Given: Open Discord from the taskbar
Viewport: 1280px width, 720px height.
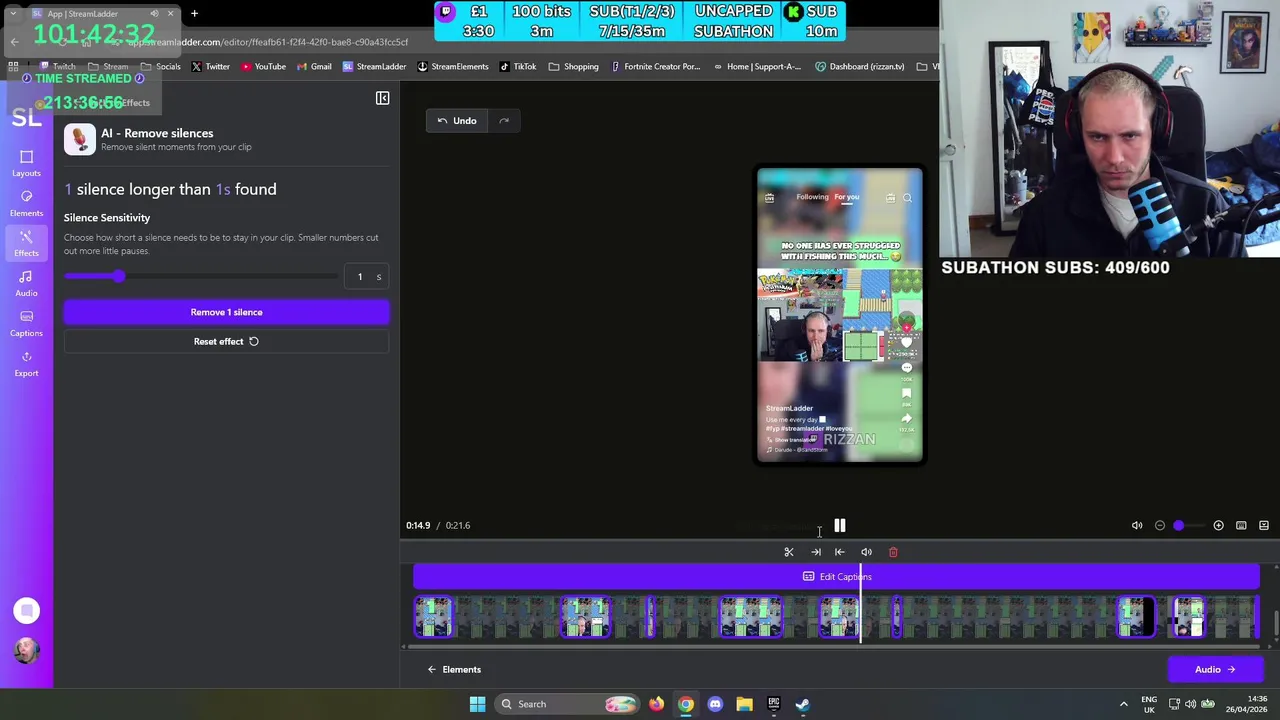Looking at the screenshot, I should [x=715, y=704].
